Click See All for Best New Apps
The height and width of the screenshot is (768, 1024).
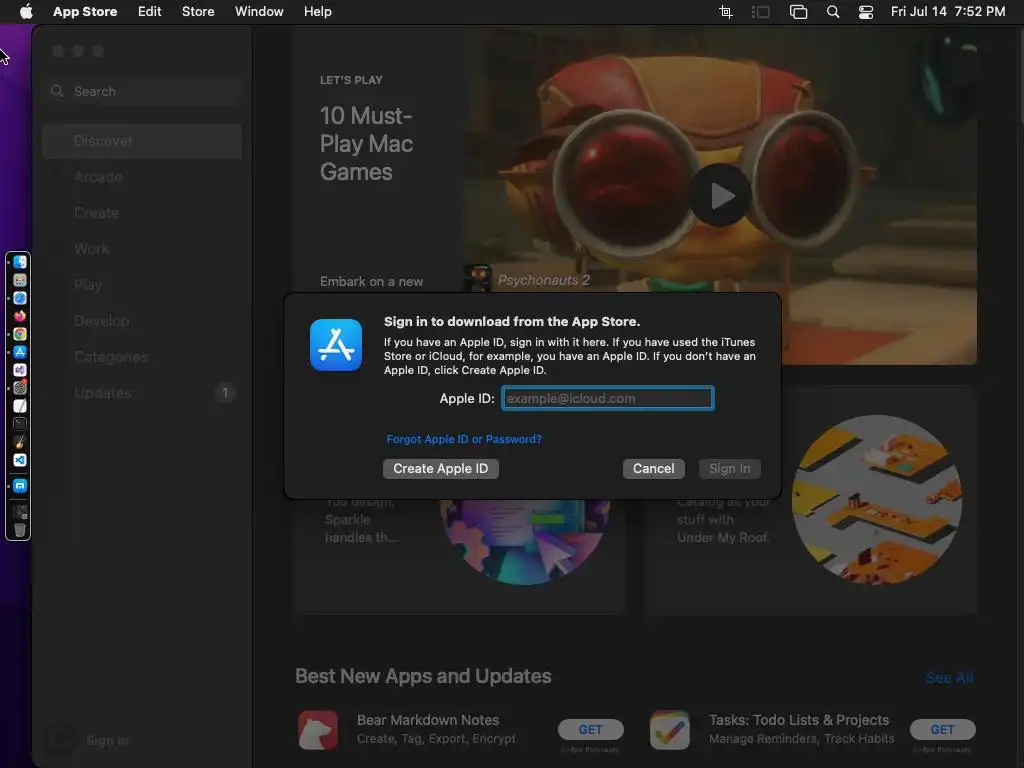[x=950, y=678]
